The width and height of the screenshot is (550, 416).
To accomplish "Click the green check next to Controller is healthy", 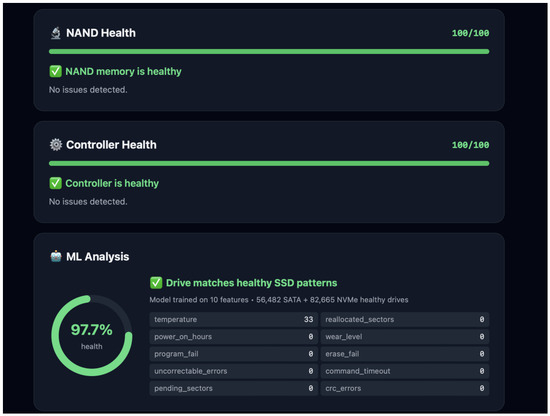I will (x=55, y=183).
